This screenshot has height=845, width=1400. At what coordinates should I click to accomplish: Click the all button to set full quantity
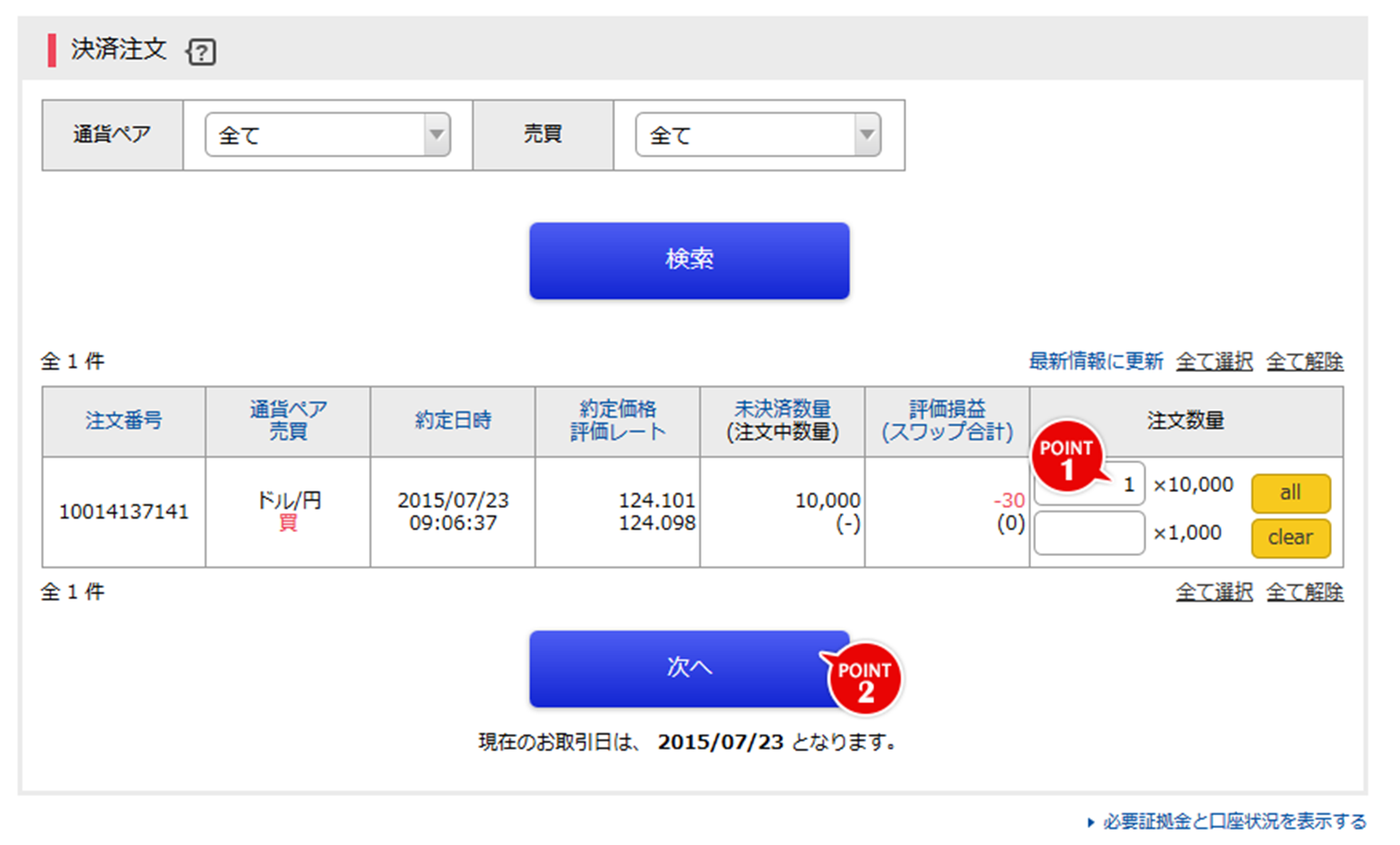(x=1290, y=493)
